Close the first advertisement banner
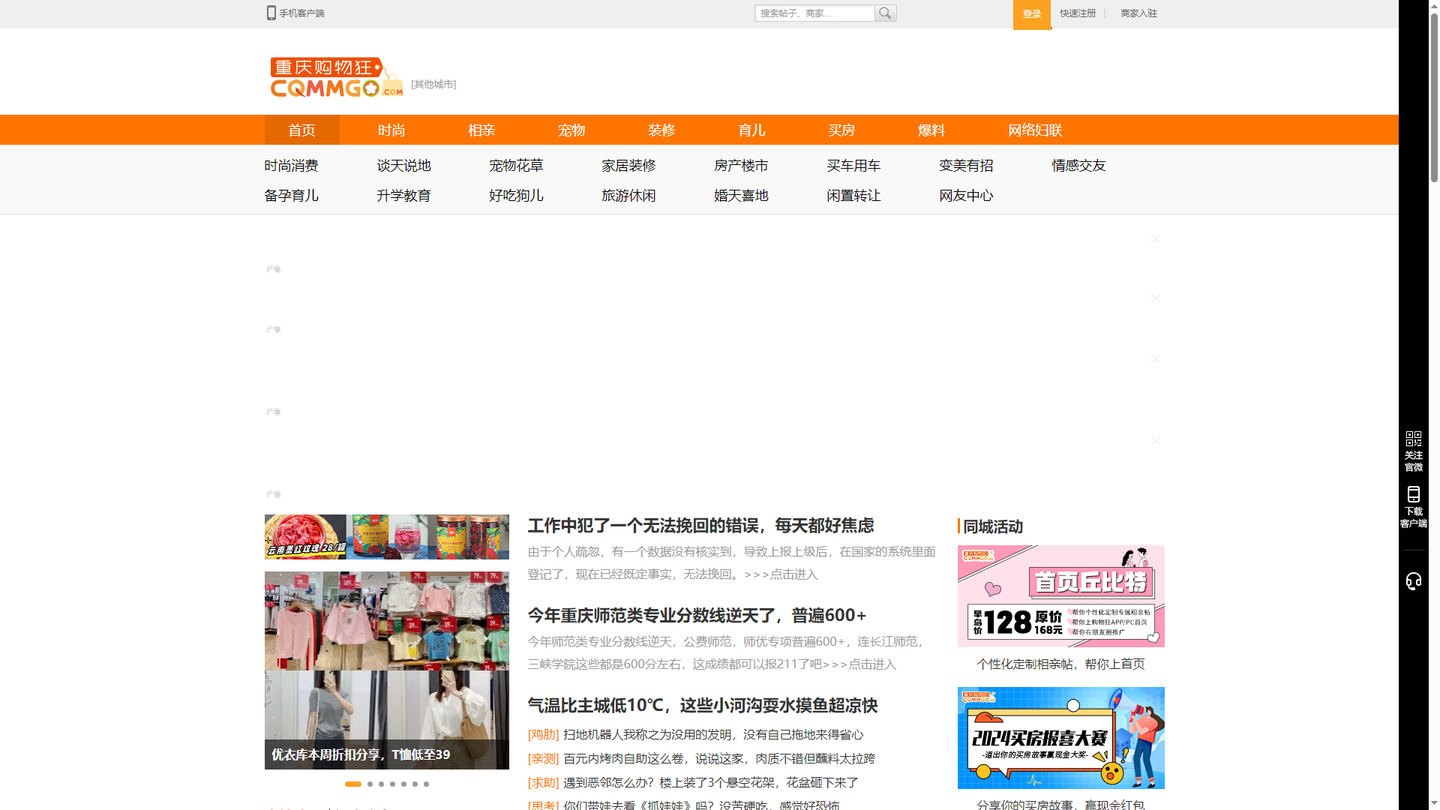 [1156, 238]
